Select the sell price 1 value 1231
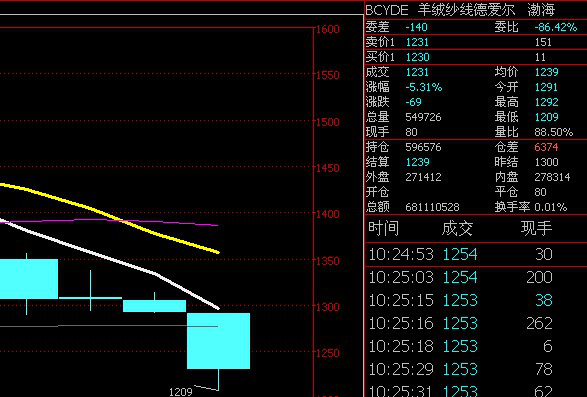This screenshot has height=397, width=587. pyautogui.click(x=417, y=42)
